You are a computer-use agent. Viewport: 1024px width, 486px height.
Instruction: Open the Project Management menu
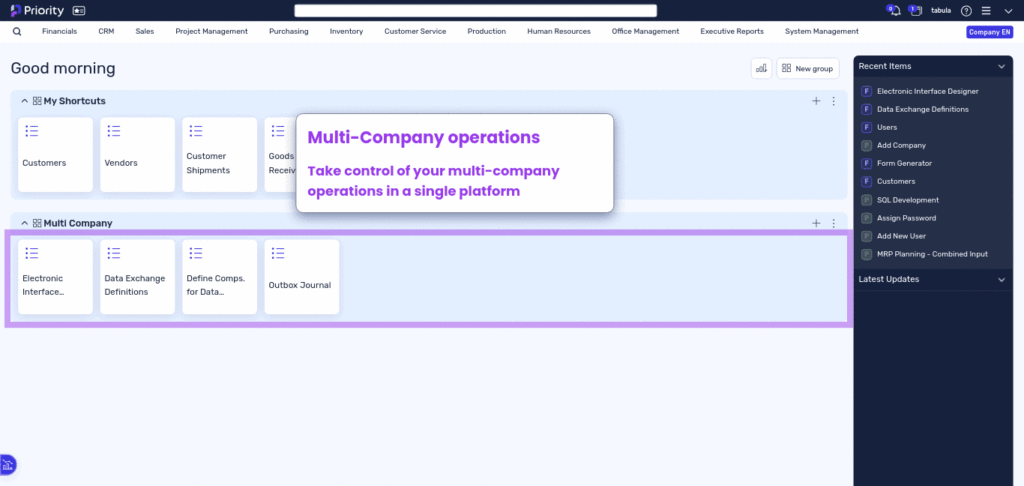212,31
